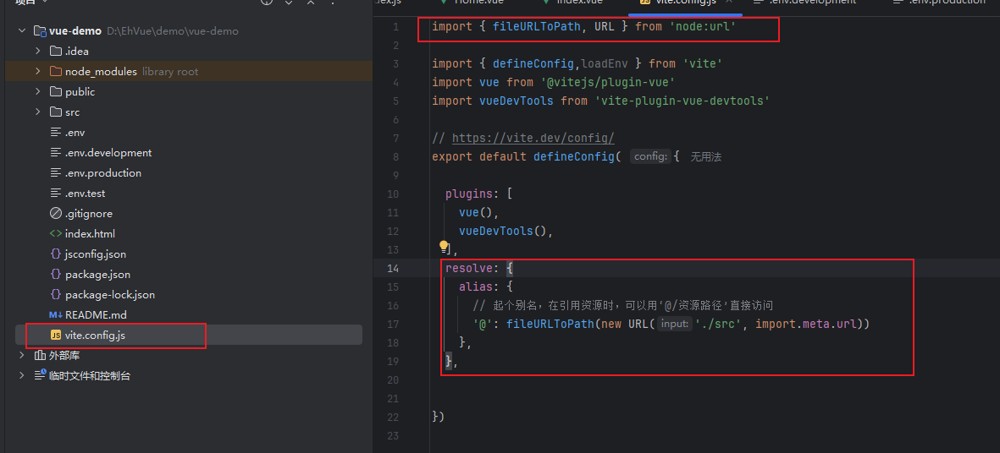Expand the 外部库 node
This screenshot has height=453, width=1000.
point(22,355)
